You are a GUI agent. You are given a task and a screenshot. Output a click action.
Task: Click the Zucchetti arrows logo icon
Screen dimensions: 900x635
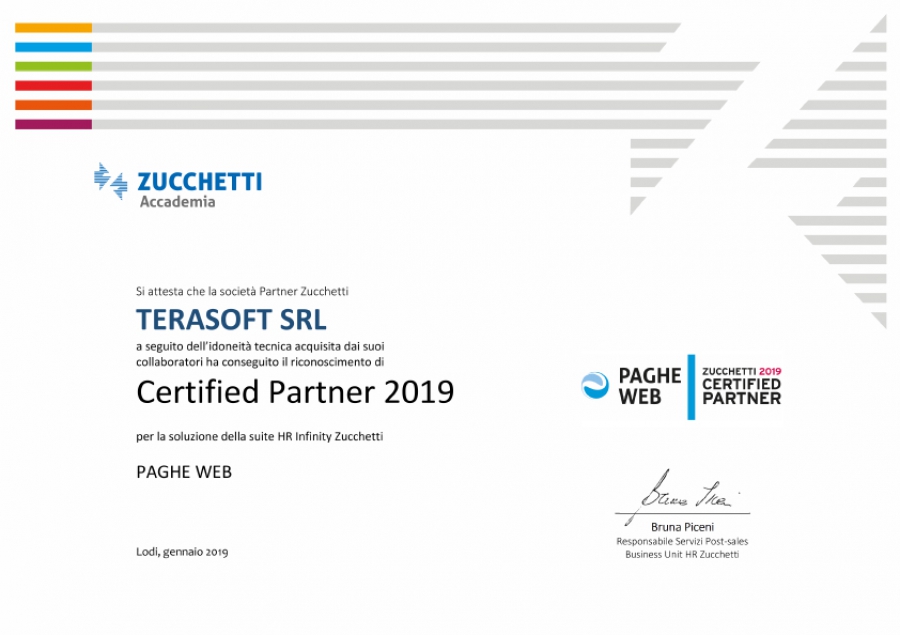click(x=111, y=181)
